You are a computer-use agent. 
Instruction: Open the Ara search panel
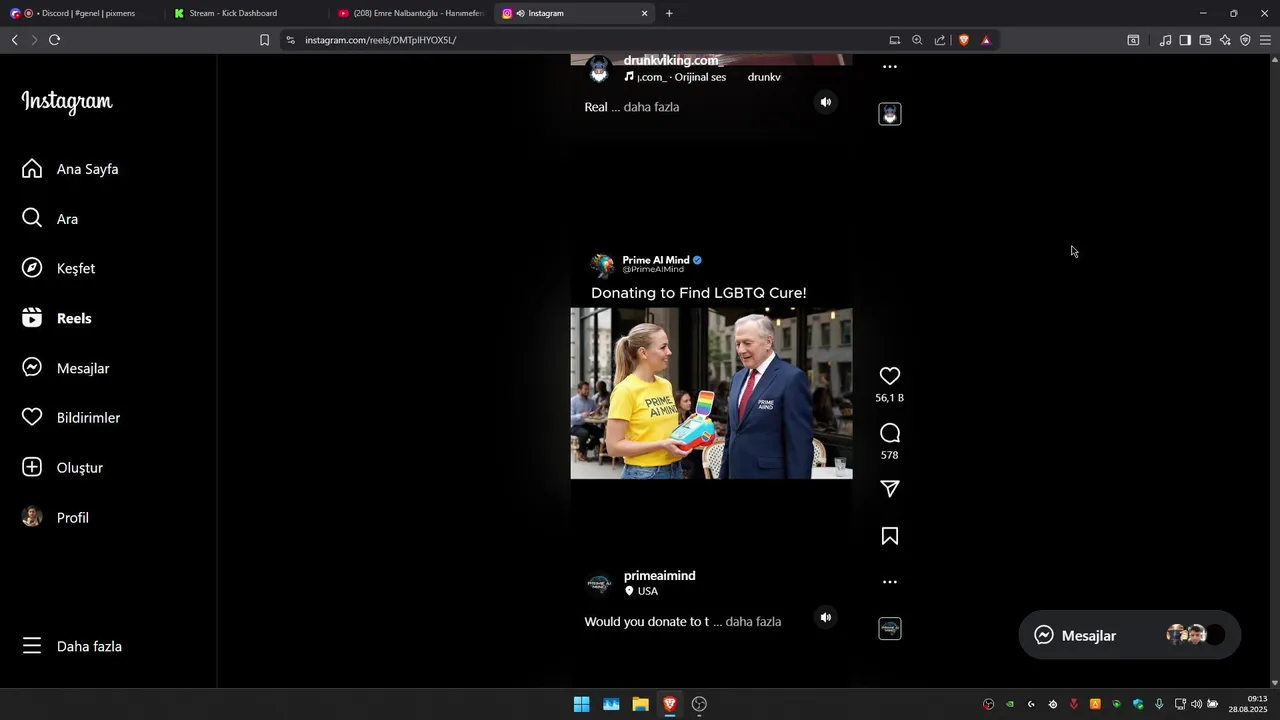(x=50, y=219)
